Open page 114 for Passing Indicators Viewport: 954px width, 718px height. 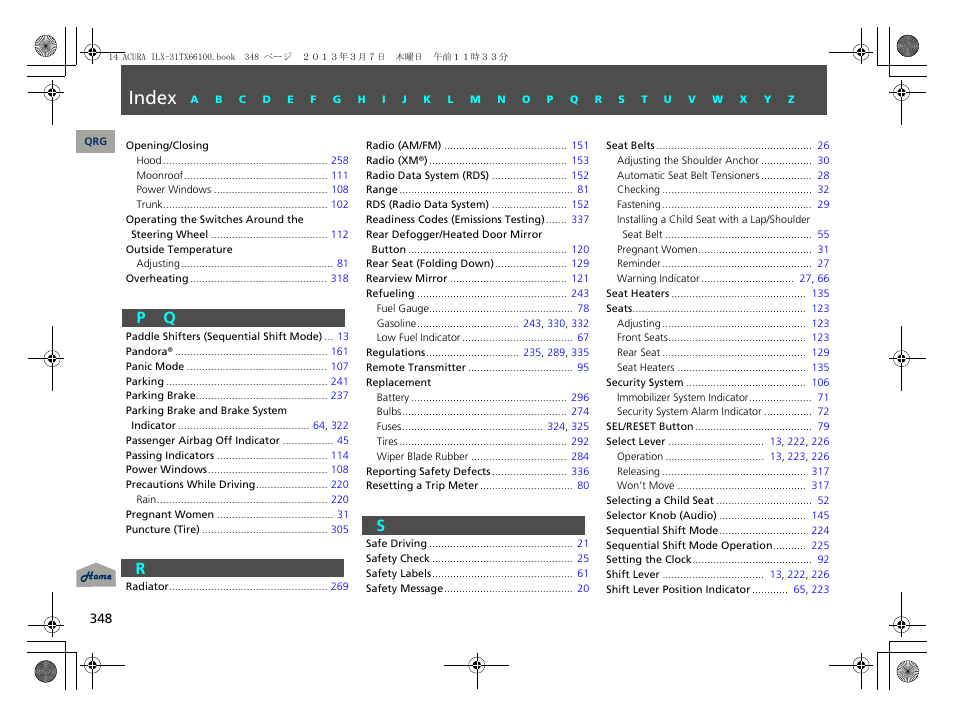click(339, 455)
